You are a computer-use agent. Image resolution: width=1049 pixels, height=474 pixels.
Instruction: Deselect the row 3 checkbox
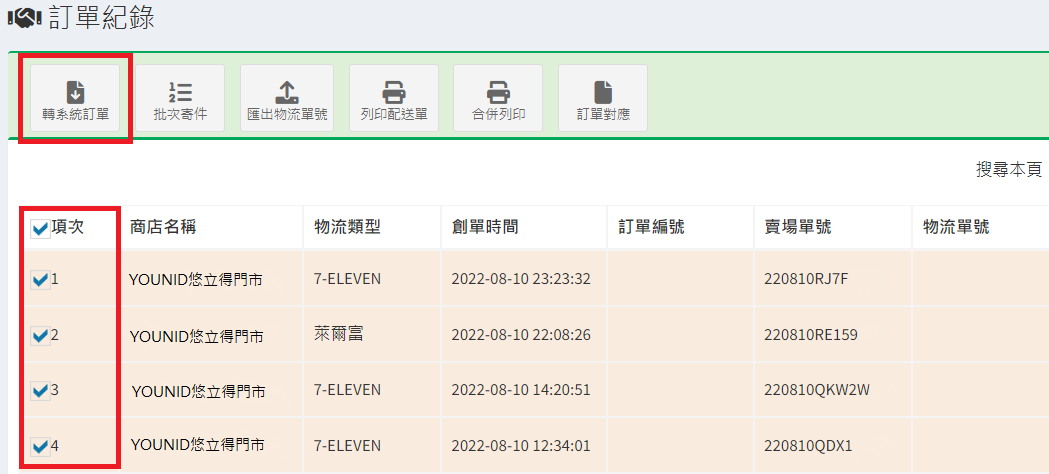pos(40,391)
